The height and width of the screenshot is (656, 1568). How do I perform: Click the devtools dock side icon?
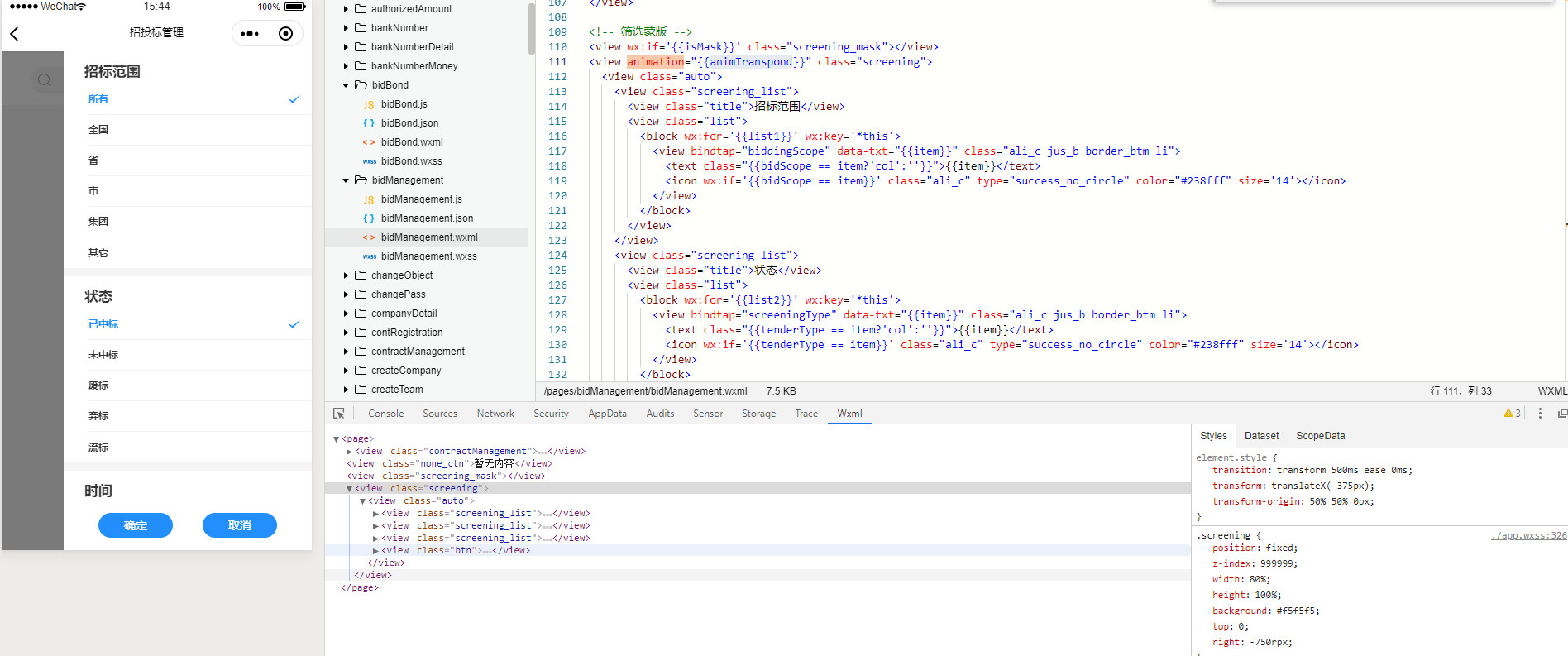pyautogui.click(x=1562, y=414)
